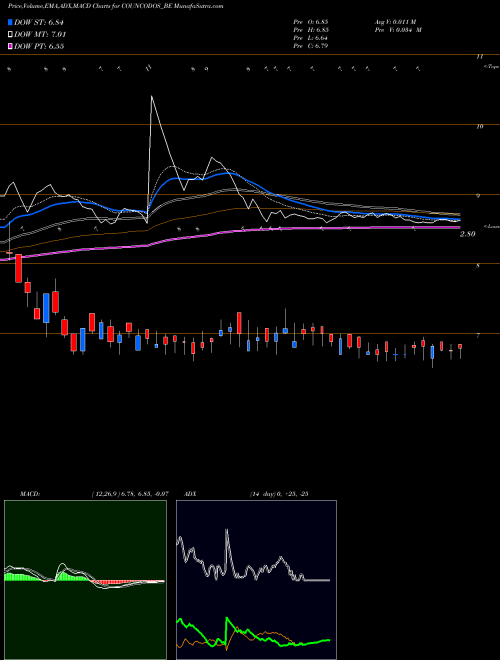Click the first large red candlestick
This screenshot has width=500, height=660.
point(19,268)
